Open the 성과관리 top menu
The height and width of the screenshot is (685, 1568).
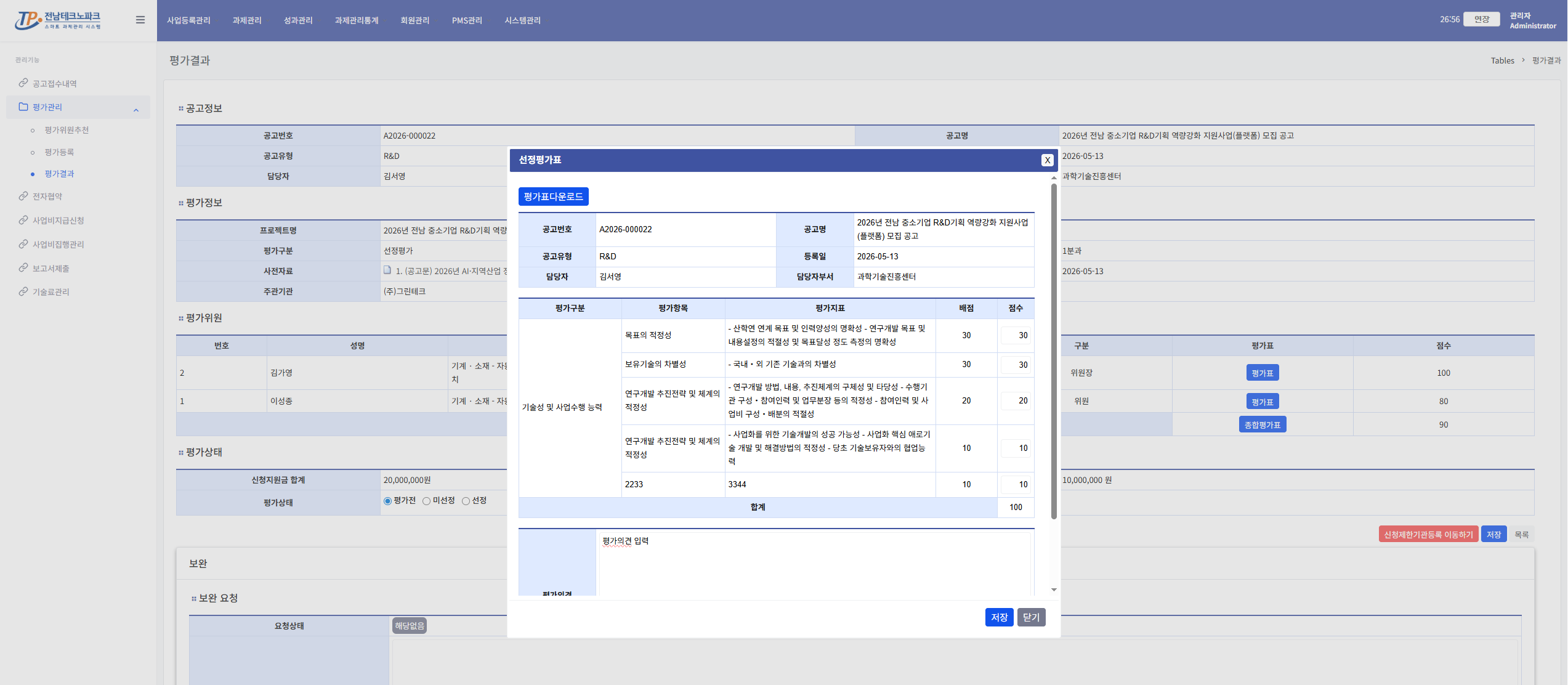point(298,20)
